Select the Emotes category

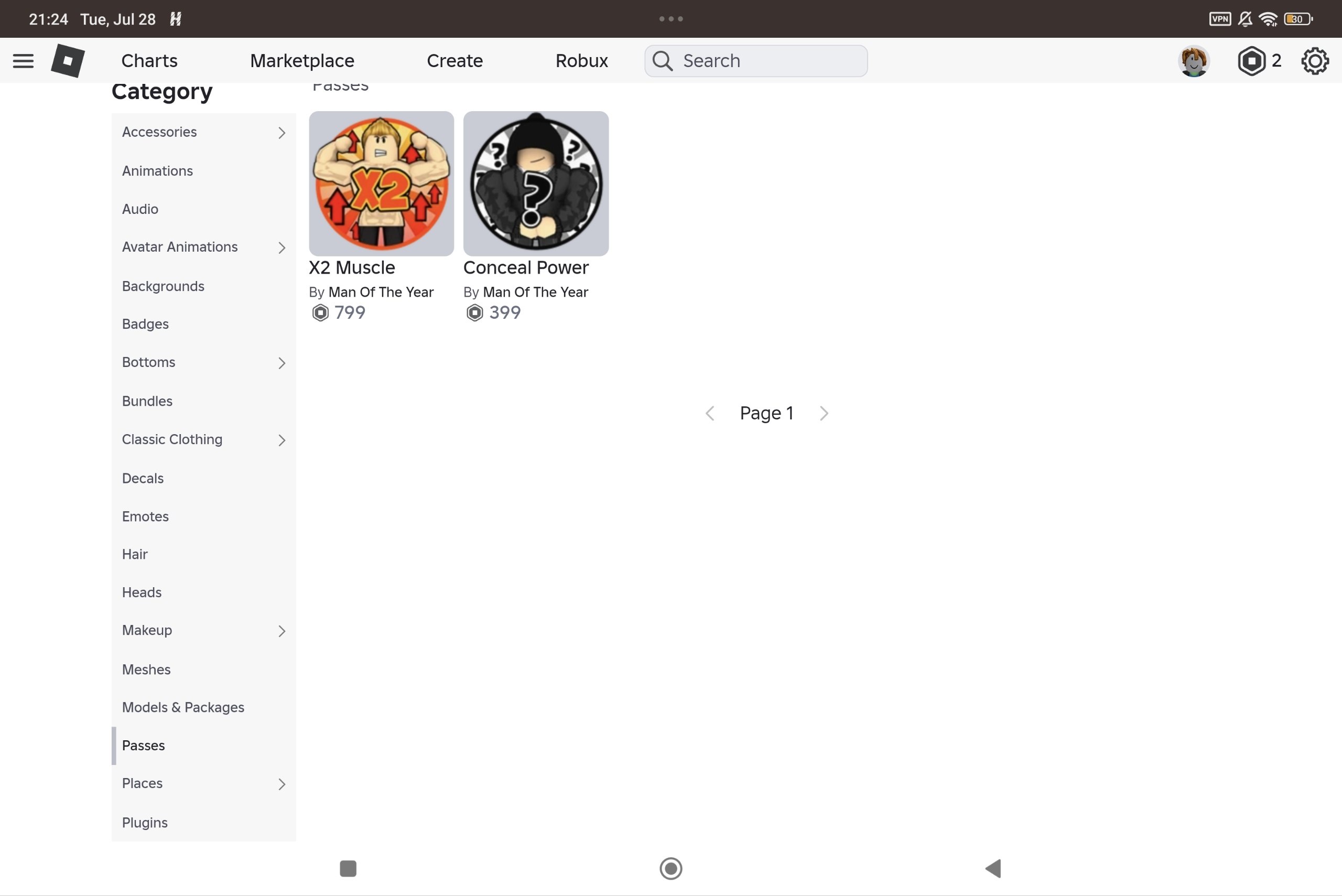203,516
